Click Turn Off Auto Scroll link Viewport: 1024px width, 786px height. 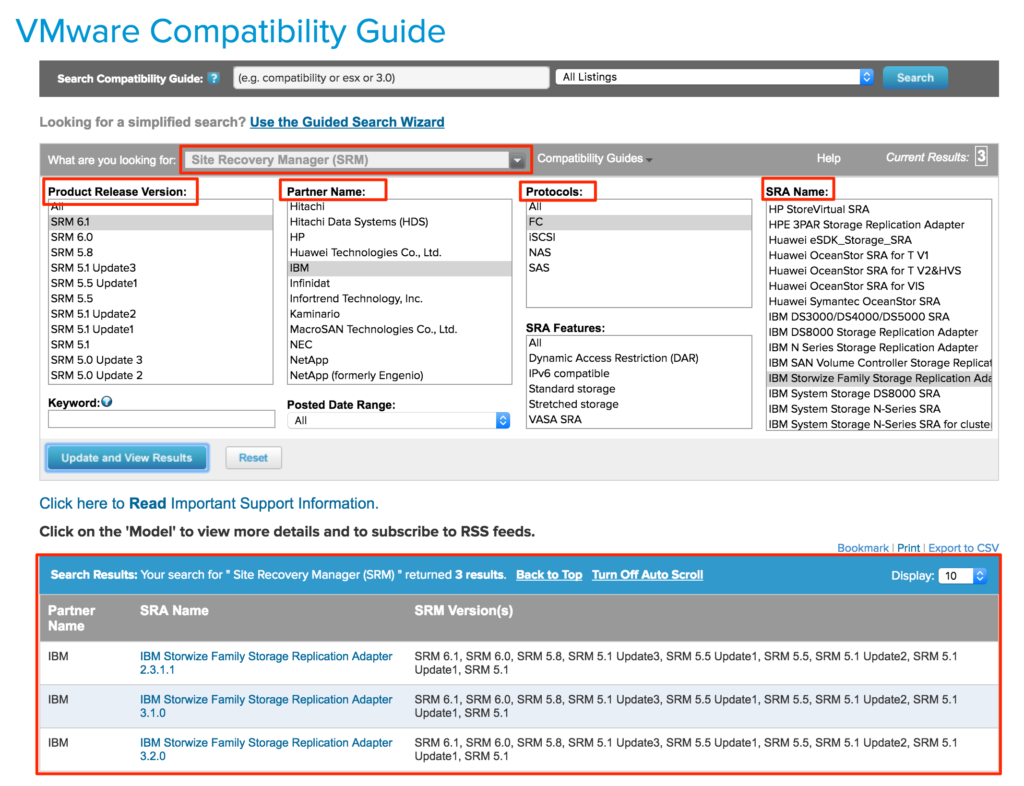pos(647,575)
